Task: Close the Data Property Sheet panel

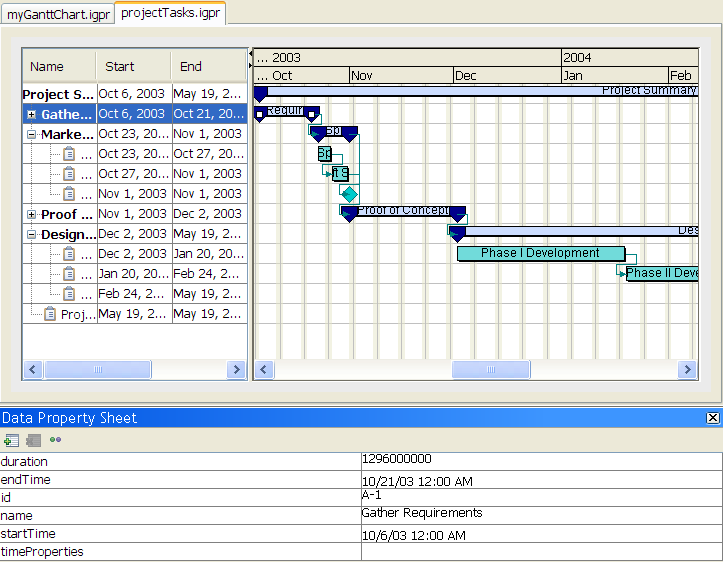Action: pyautogui.click(x=712, y=418)
